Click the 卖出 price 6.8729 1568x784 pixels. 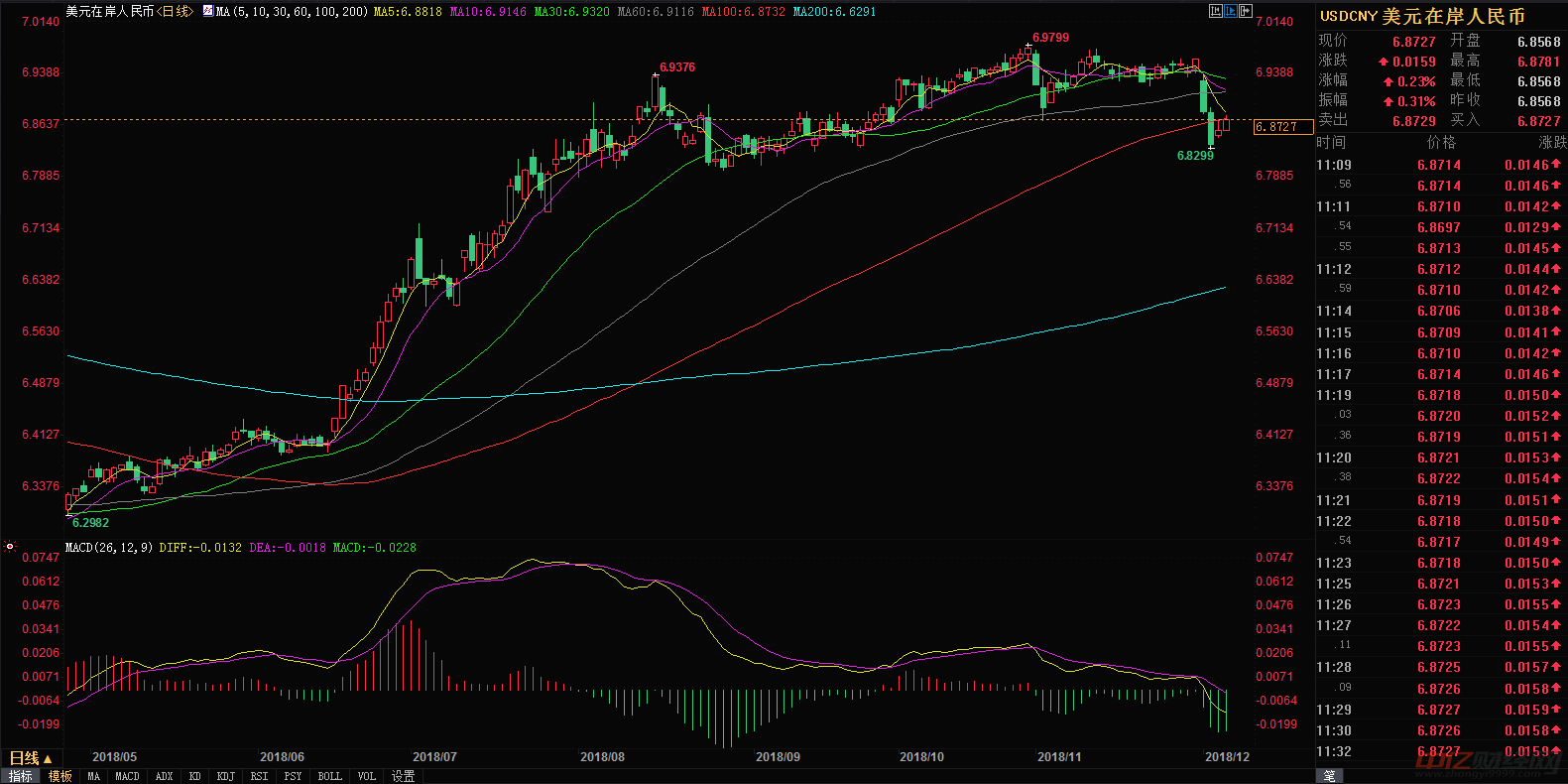coord(1413,121)
